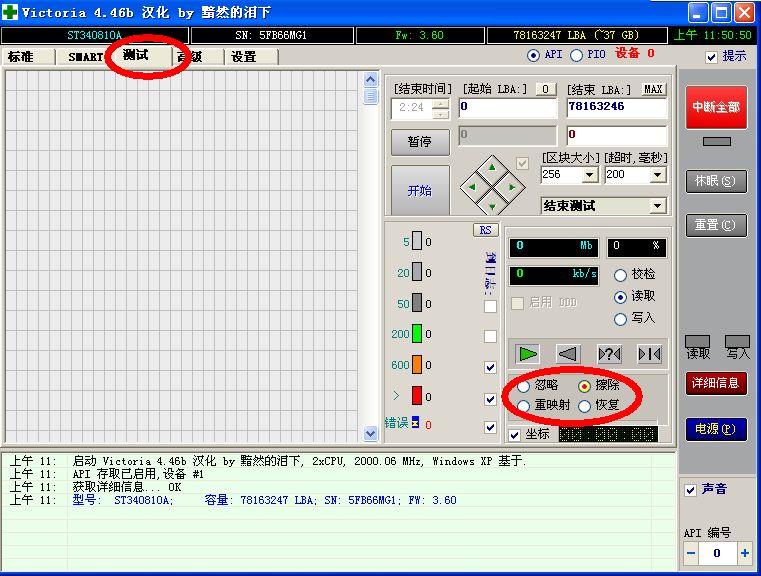
Task: Toggle the 坐标 checkbox
Action: pyautogui.click(x=514, y=435)
